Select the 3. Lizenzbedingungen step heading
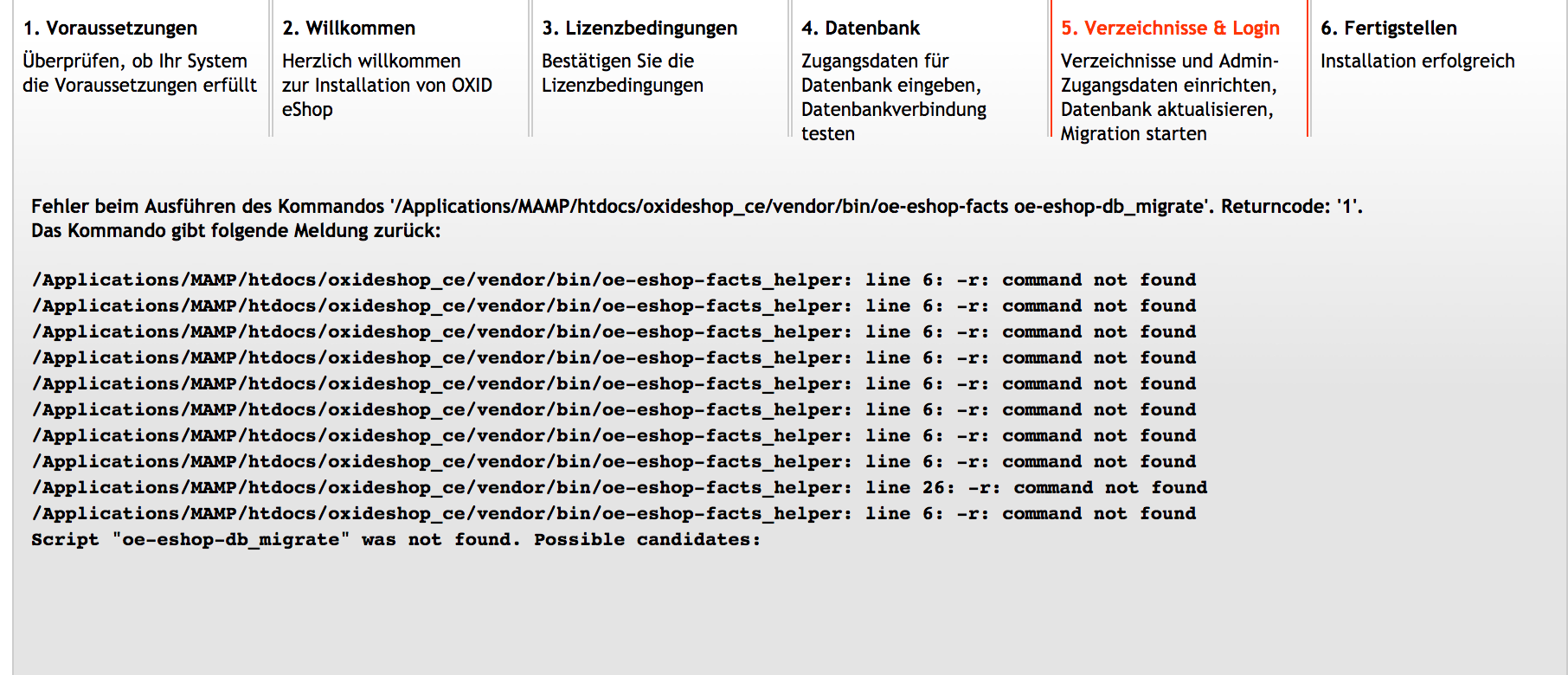The height and width of the screenshot is (675, 1568). [639, 28]
